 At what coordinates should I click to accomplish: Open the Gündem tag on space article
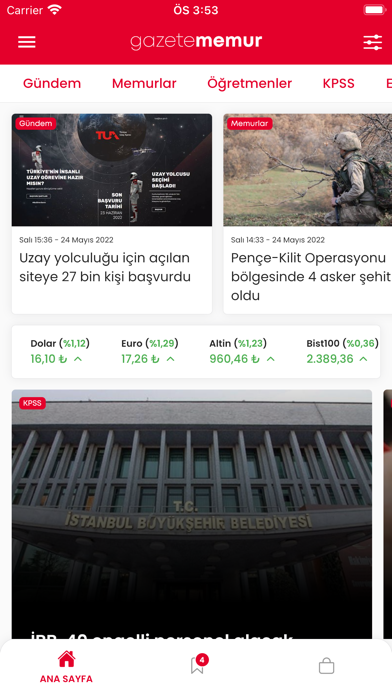pos(36,123)
